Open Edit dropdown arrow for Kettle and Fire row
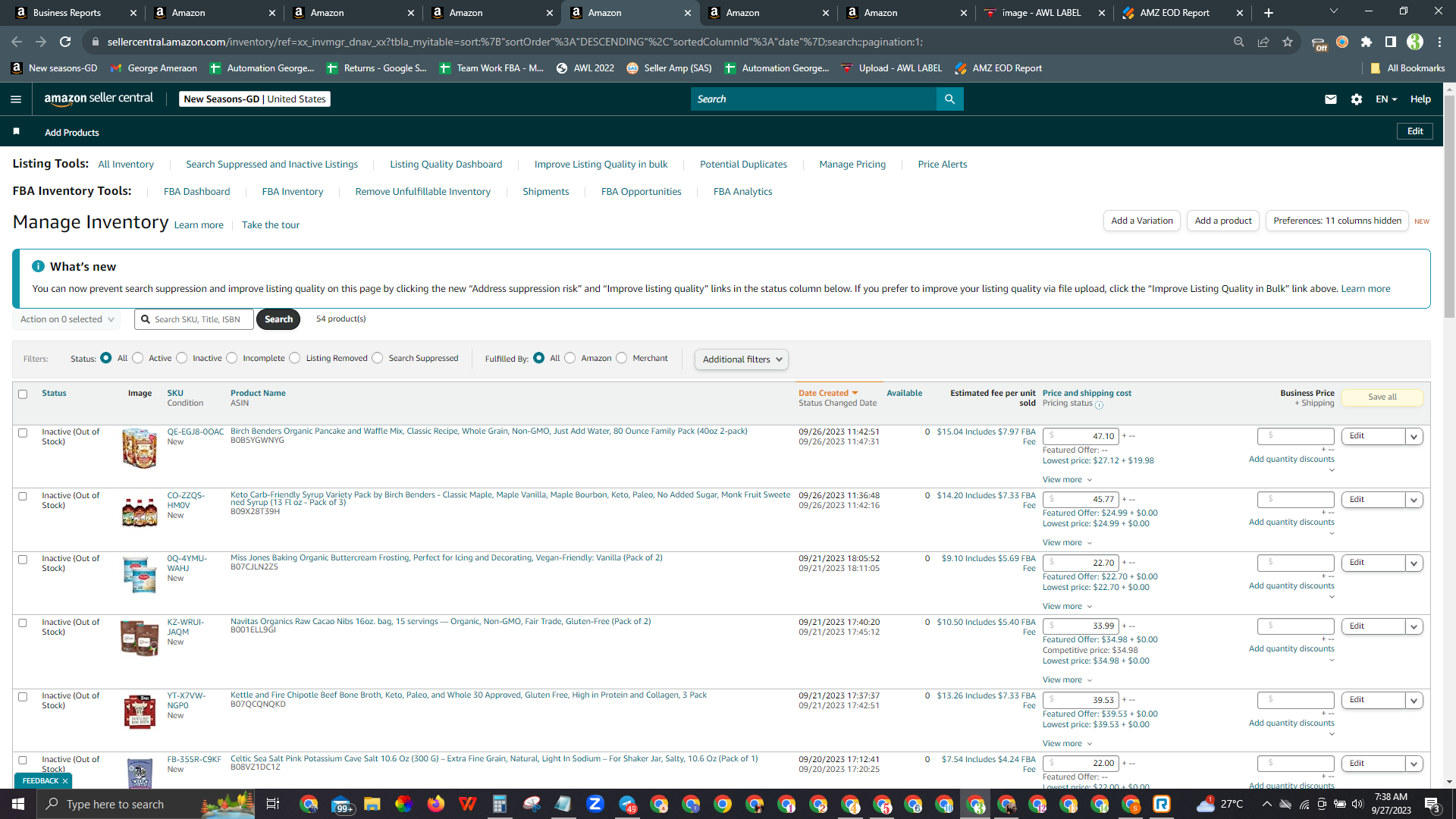The width and height of the screenshot is (1456, 819). [1414, 701]
